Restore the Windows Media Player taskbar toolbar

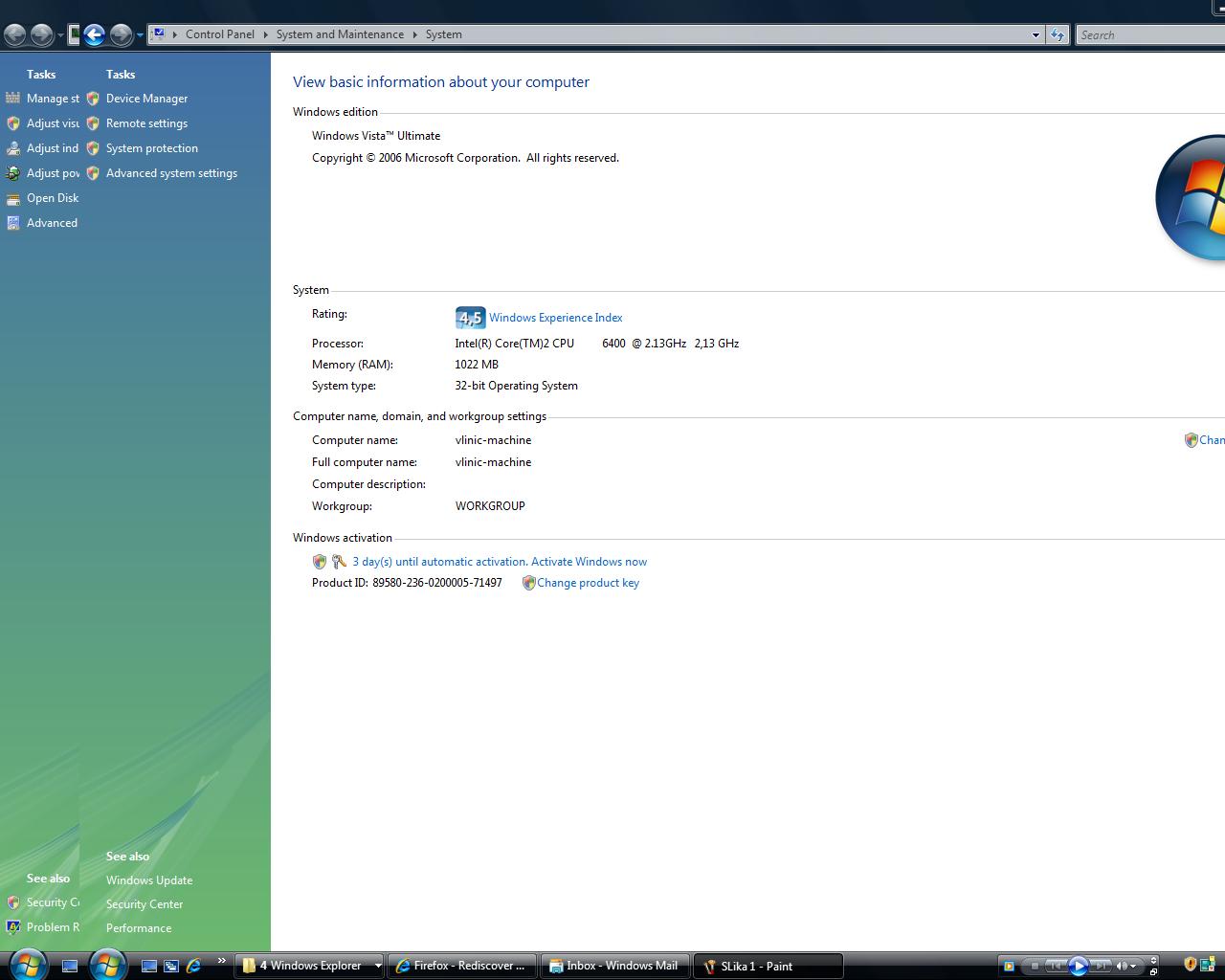point(1154,970)
